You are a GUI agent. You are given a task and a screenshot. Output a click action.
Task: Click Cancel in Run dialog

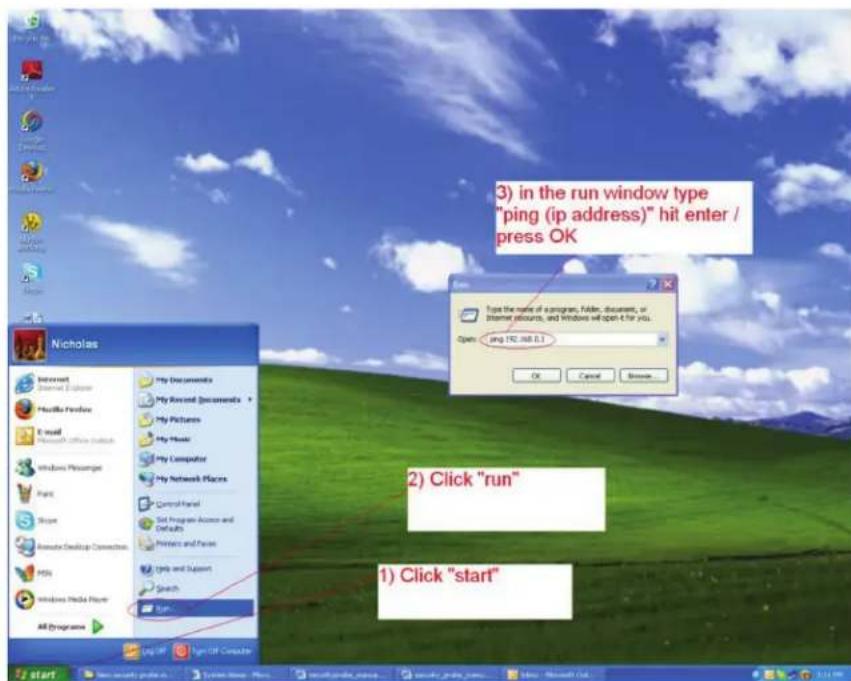pyautogui.click(x=590, y=375)
